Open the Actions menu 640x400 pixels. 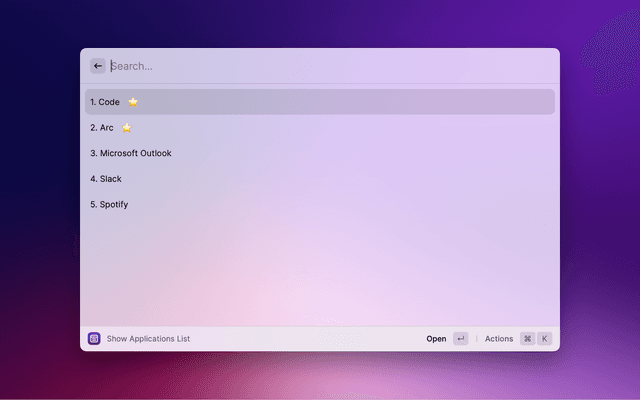[x=499, y=339]
